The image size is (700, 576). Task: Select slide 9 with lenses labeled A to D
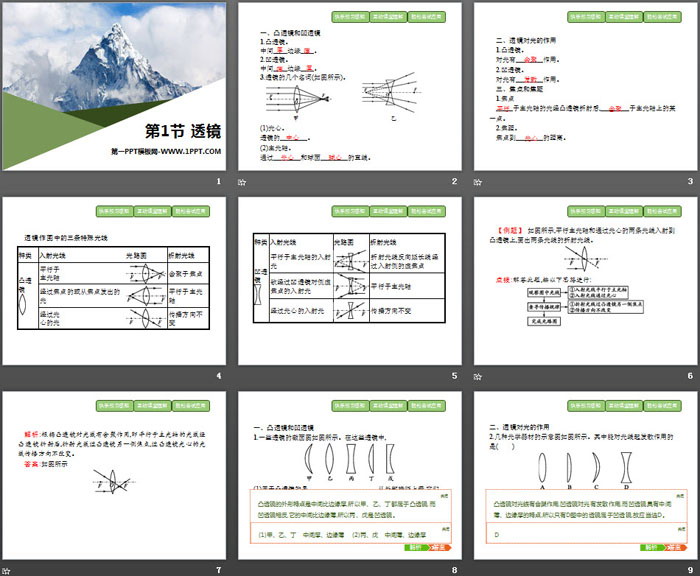586,476
